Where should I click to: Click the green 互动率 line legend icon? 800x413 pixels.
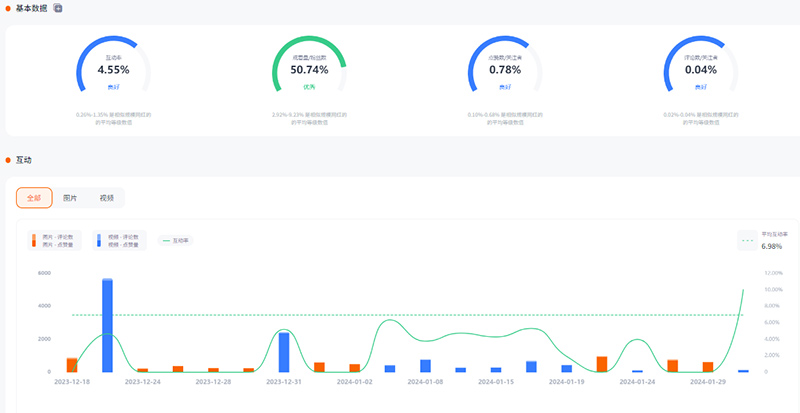pos(166,240)
